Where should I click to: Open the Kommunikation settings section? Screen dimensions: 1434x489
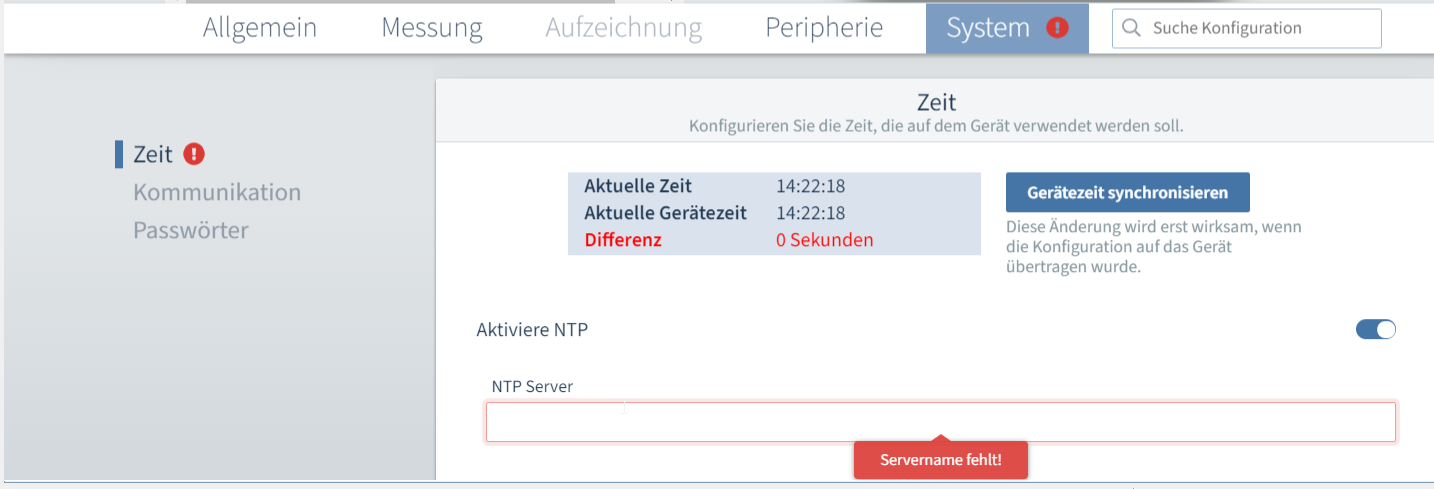217,192
